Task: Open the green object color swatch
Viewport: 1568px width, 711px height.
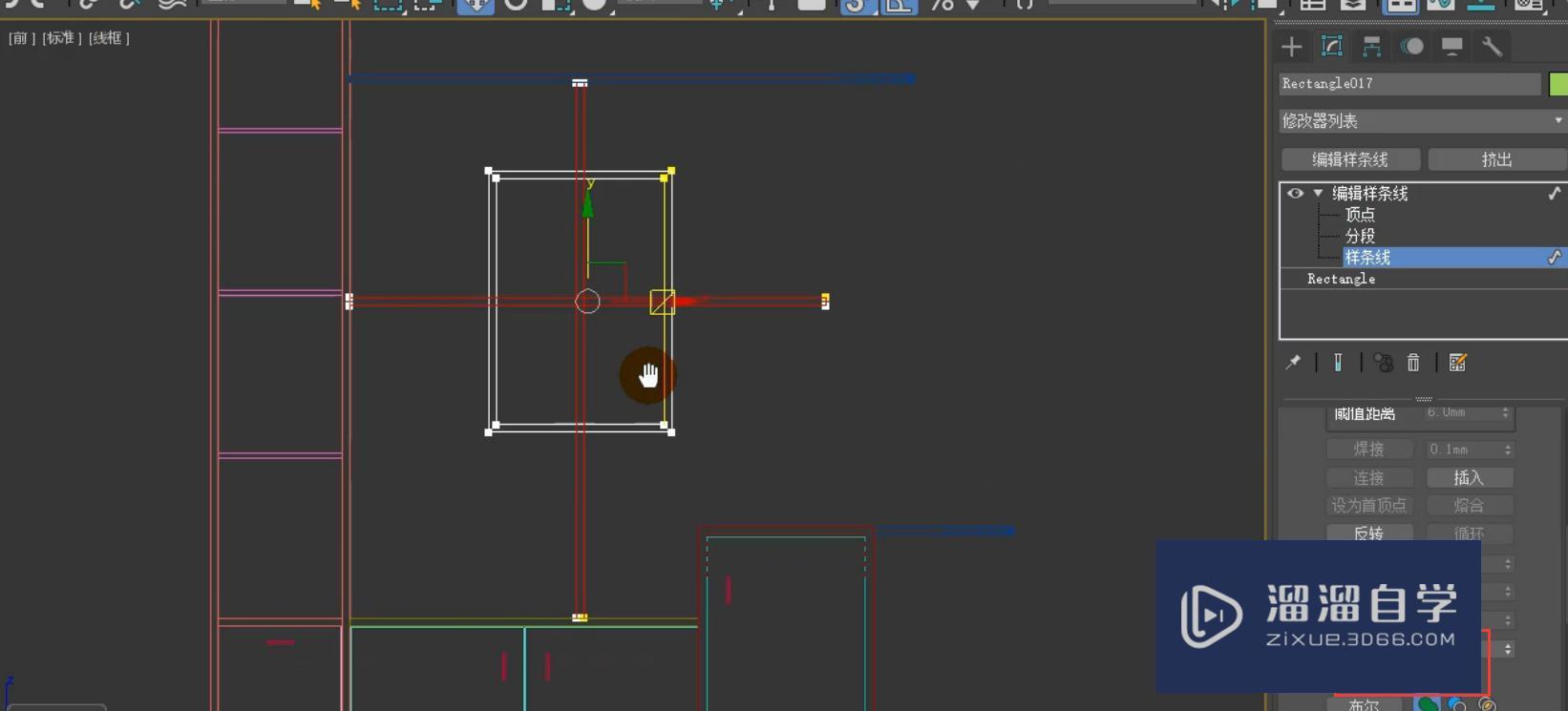Action: (x=1558, y=84)
